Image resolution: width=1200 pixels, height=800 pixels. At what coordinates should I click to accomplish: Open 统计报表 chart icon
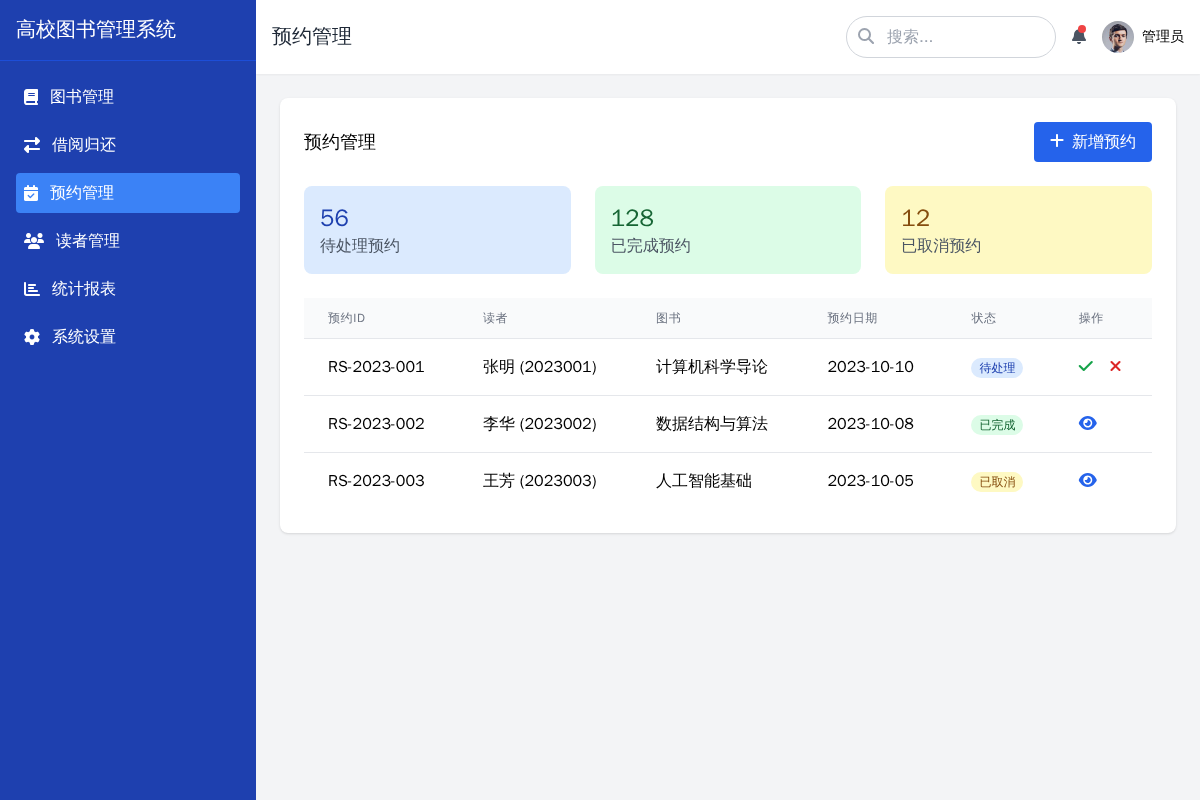29,288
